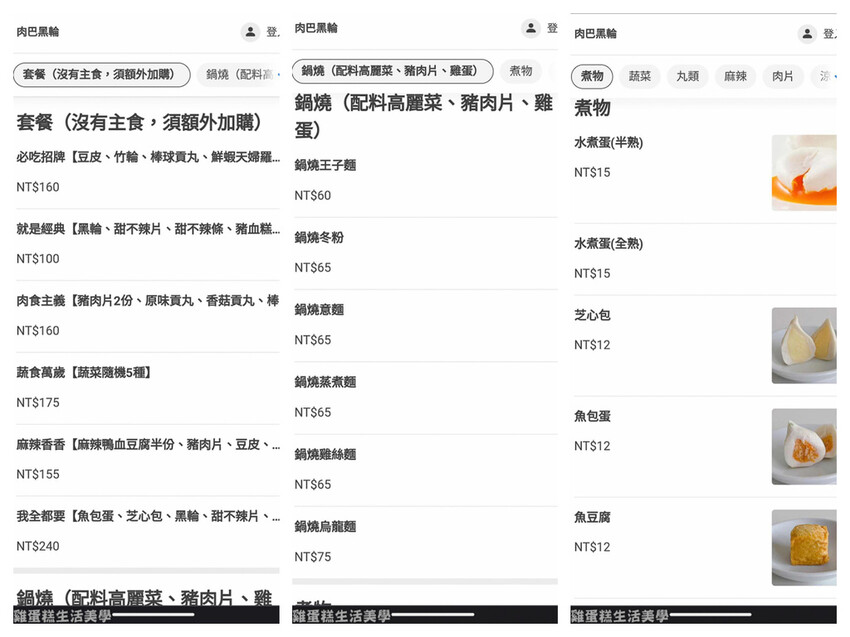This screenshot has width=850, height=637.
Task: Tap the account icon in the right panel
Action: point(807,34)
